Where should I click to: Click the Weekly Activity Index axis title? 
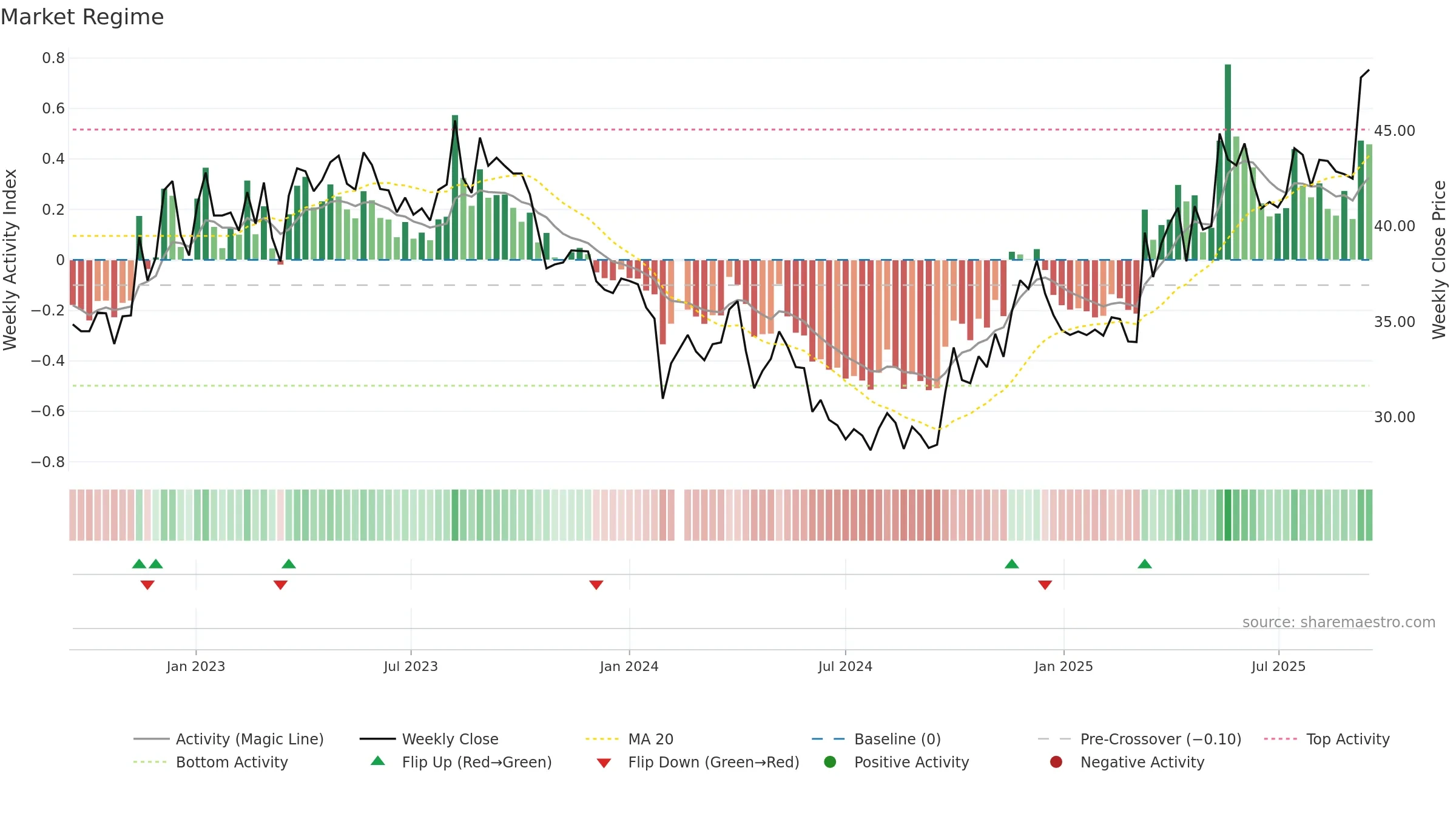click(x=10, y=260)
